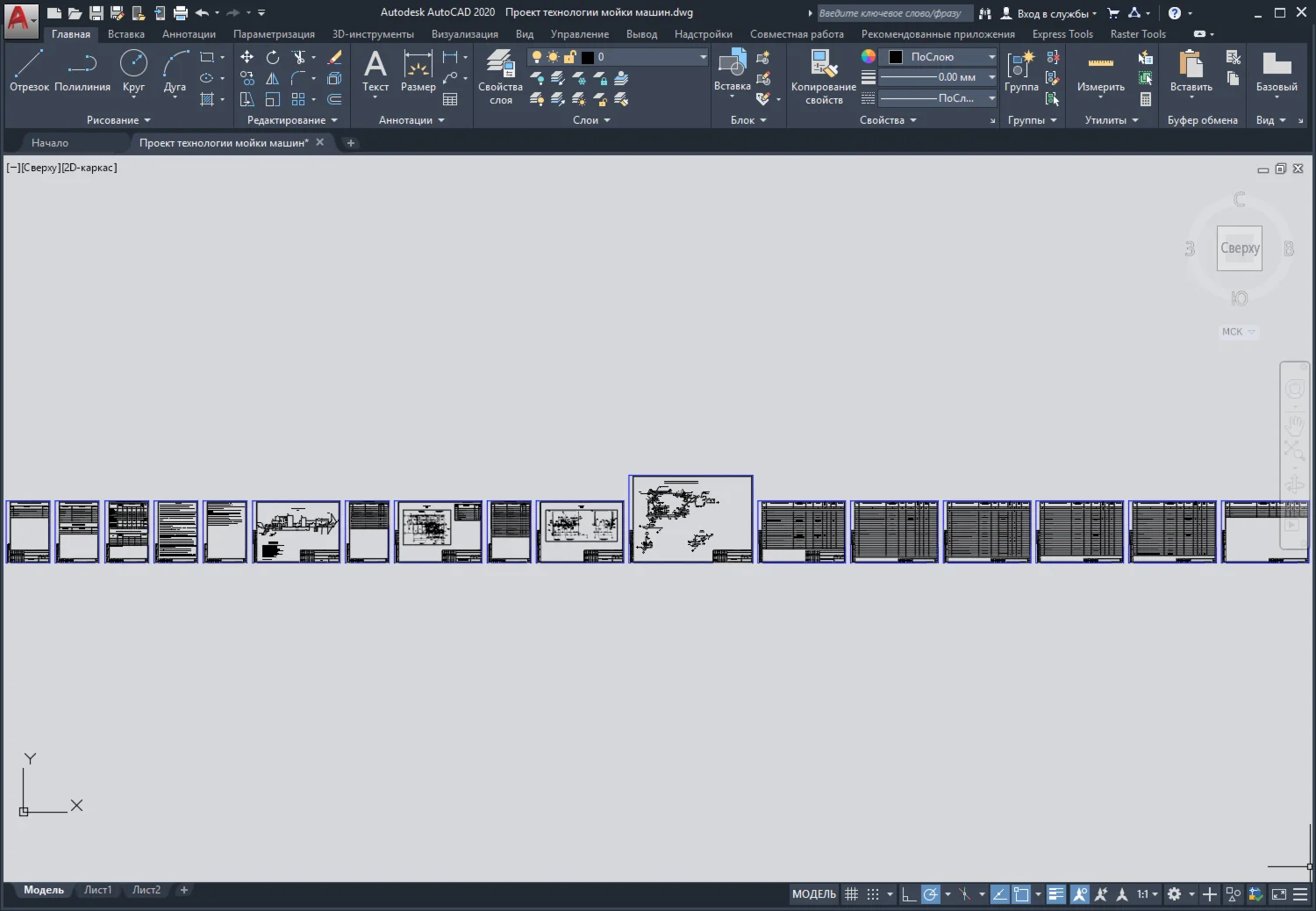Click the Группа group icon
1316x911 pixels.
click(x=1021, y=70)
